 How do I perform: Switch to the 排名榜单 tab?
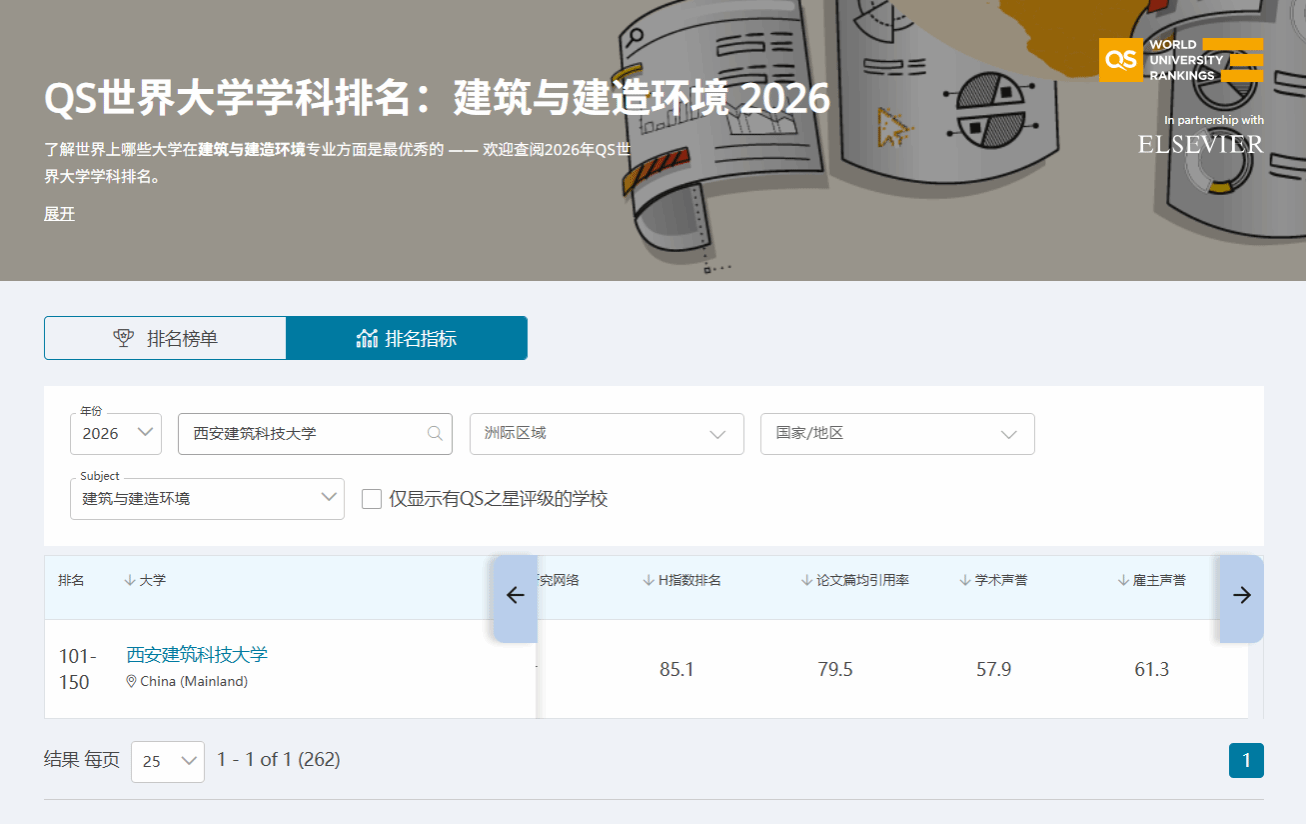tap(165, 338)
